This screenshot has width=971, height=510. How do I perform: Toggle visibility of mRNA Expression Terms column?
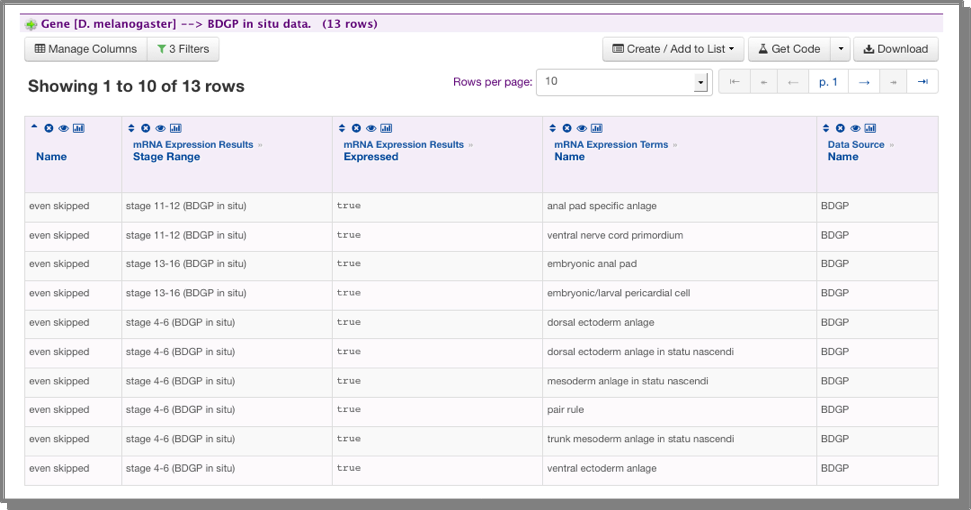click(x=581, y=128)
